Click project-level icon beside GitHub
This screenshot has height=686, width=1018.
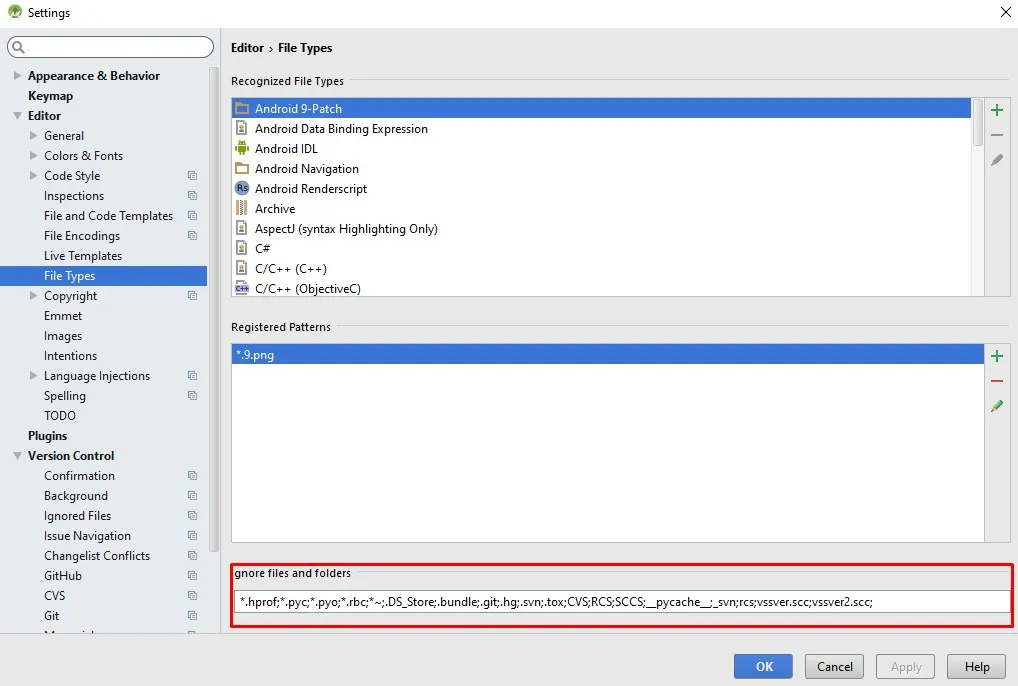point(192,575)
